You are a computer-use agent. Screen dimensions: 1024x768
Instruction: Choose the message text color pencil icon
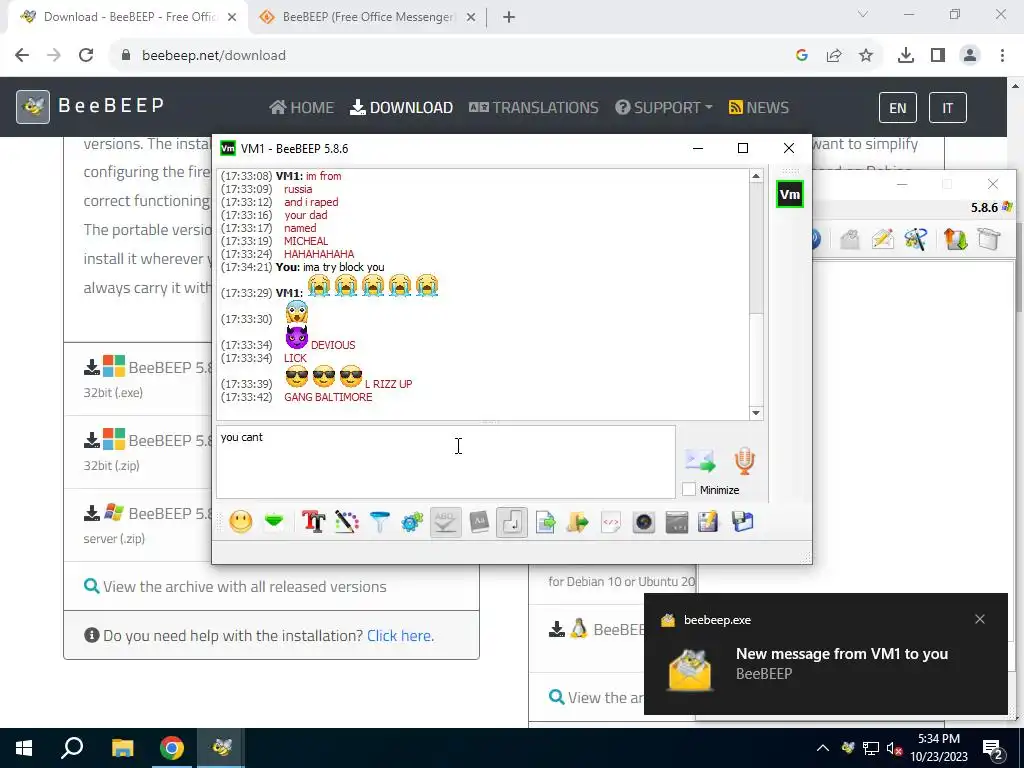coord(347,522)
